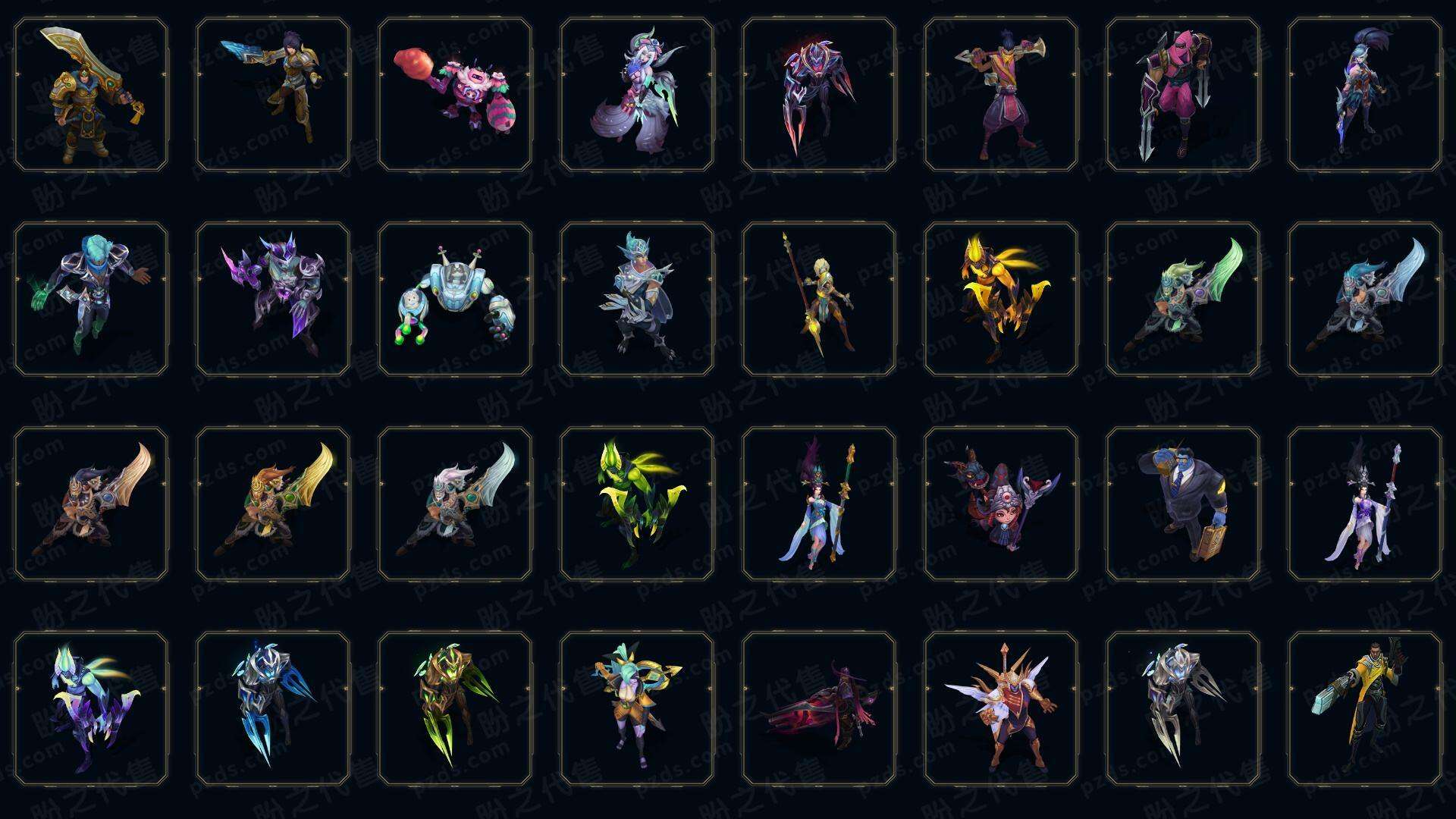The height and width of the screenshot is (819, 1456).
Task: Click the purple crystal armored beast skin
Action: point(273,299)
